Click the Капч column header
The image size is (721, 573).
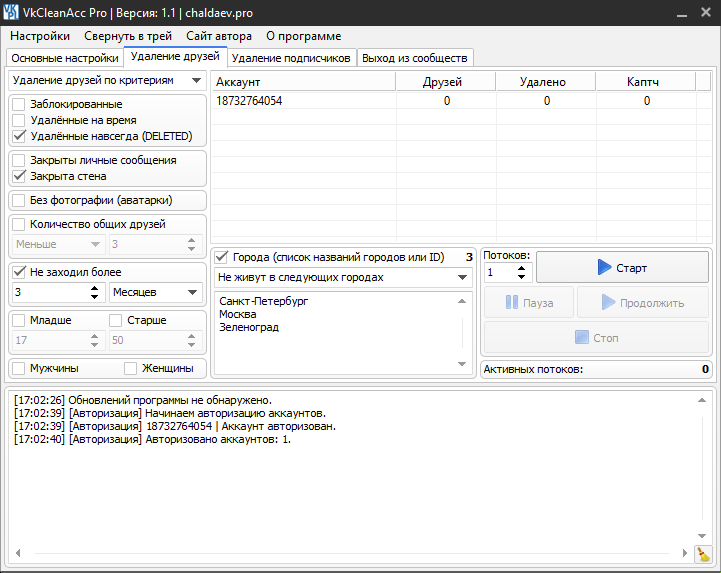646,82
